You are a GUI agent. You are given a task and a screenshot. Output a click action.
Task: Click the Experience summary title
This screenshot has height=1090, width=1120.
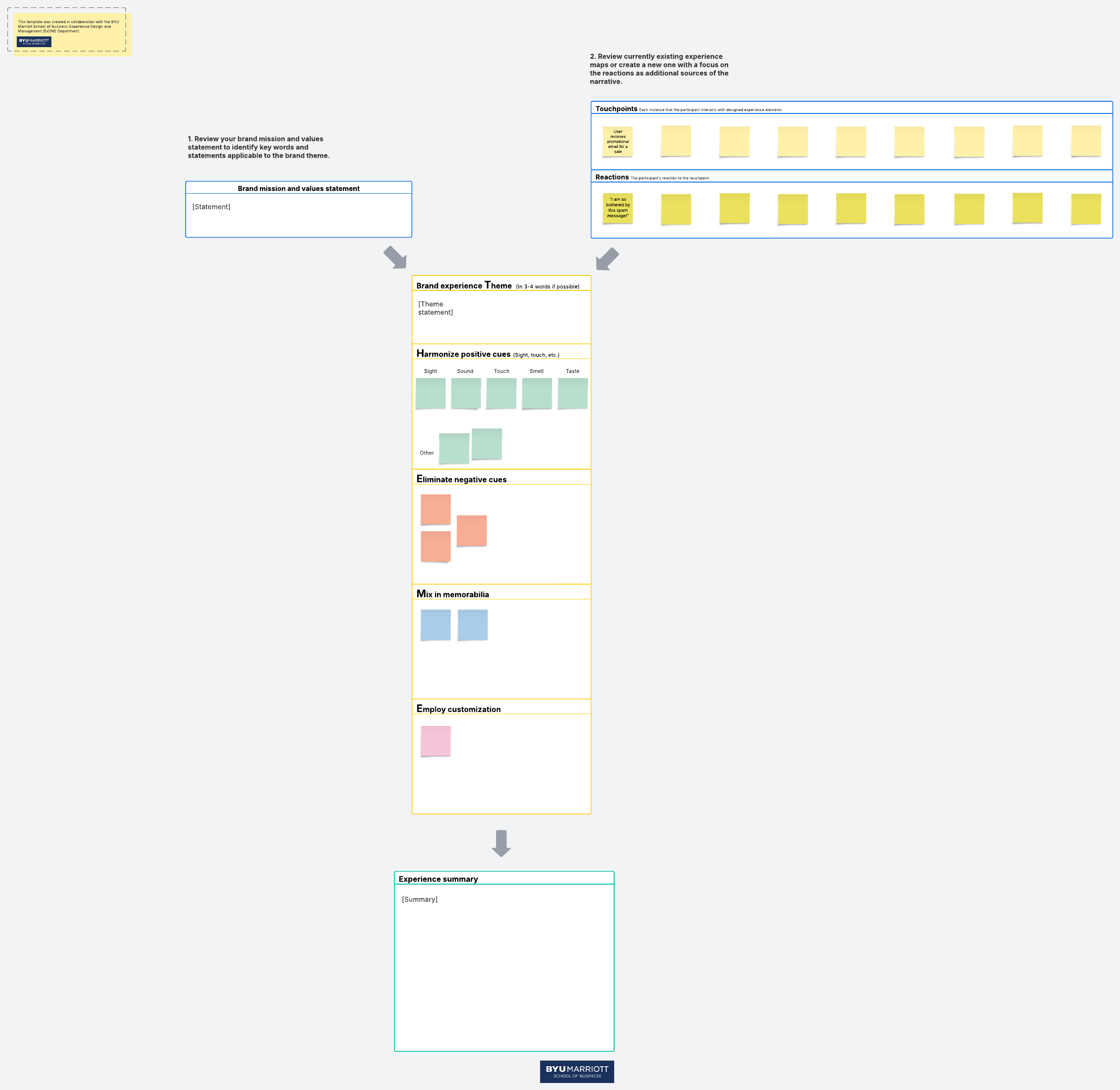(438, 879)
